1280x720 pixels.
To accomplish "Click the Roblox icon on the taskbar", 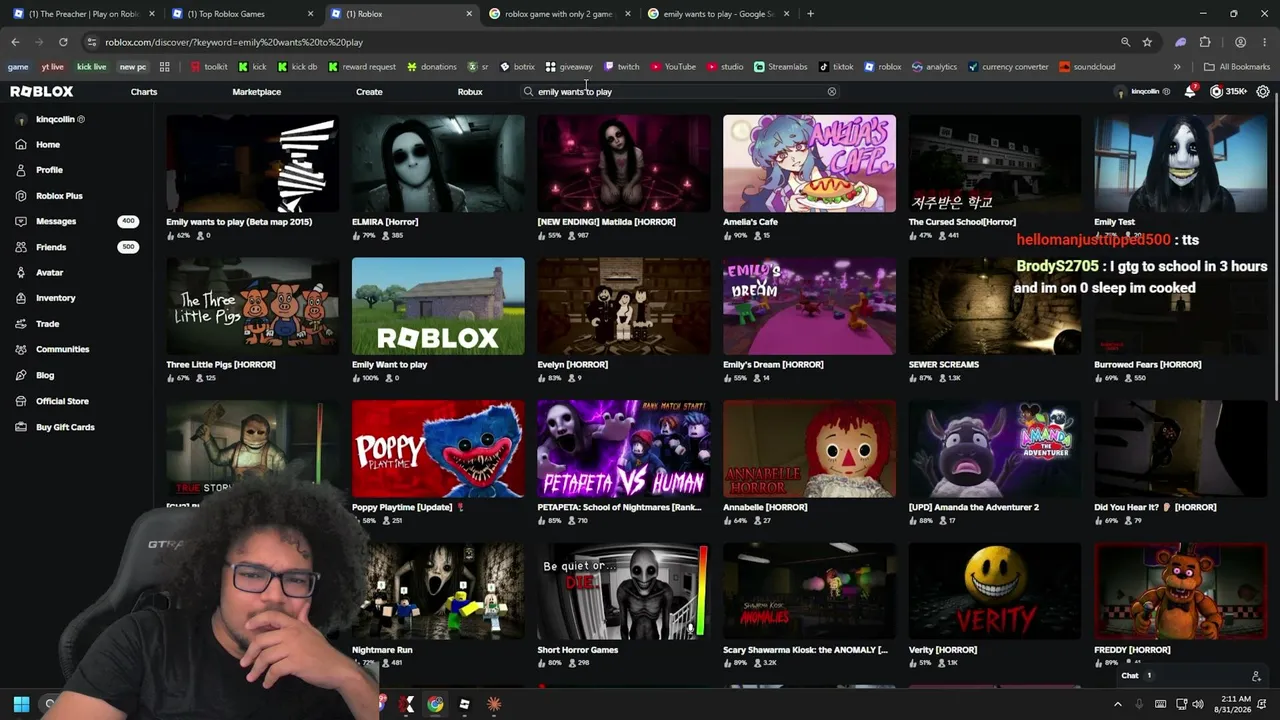I will tap(464, 704).
